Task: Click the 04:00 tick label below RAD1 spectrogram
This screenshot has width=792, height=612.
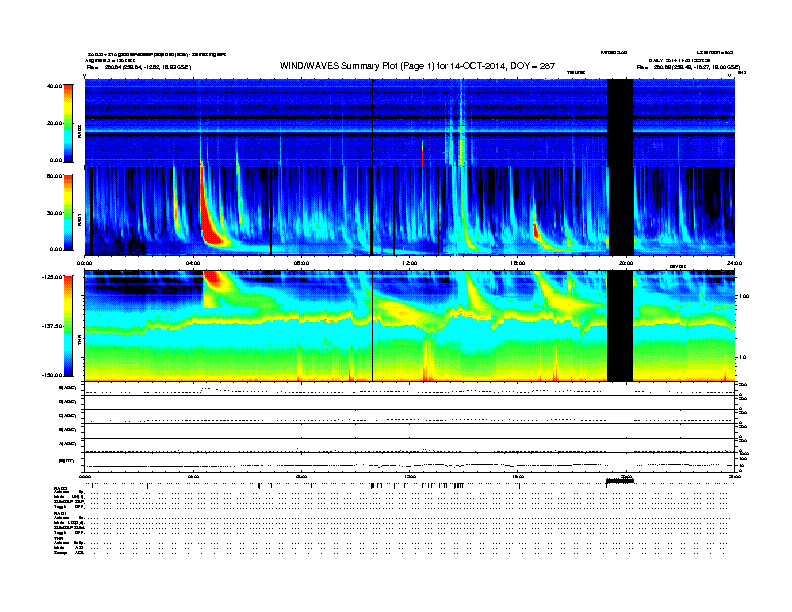Action: (193, 263)
